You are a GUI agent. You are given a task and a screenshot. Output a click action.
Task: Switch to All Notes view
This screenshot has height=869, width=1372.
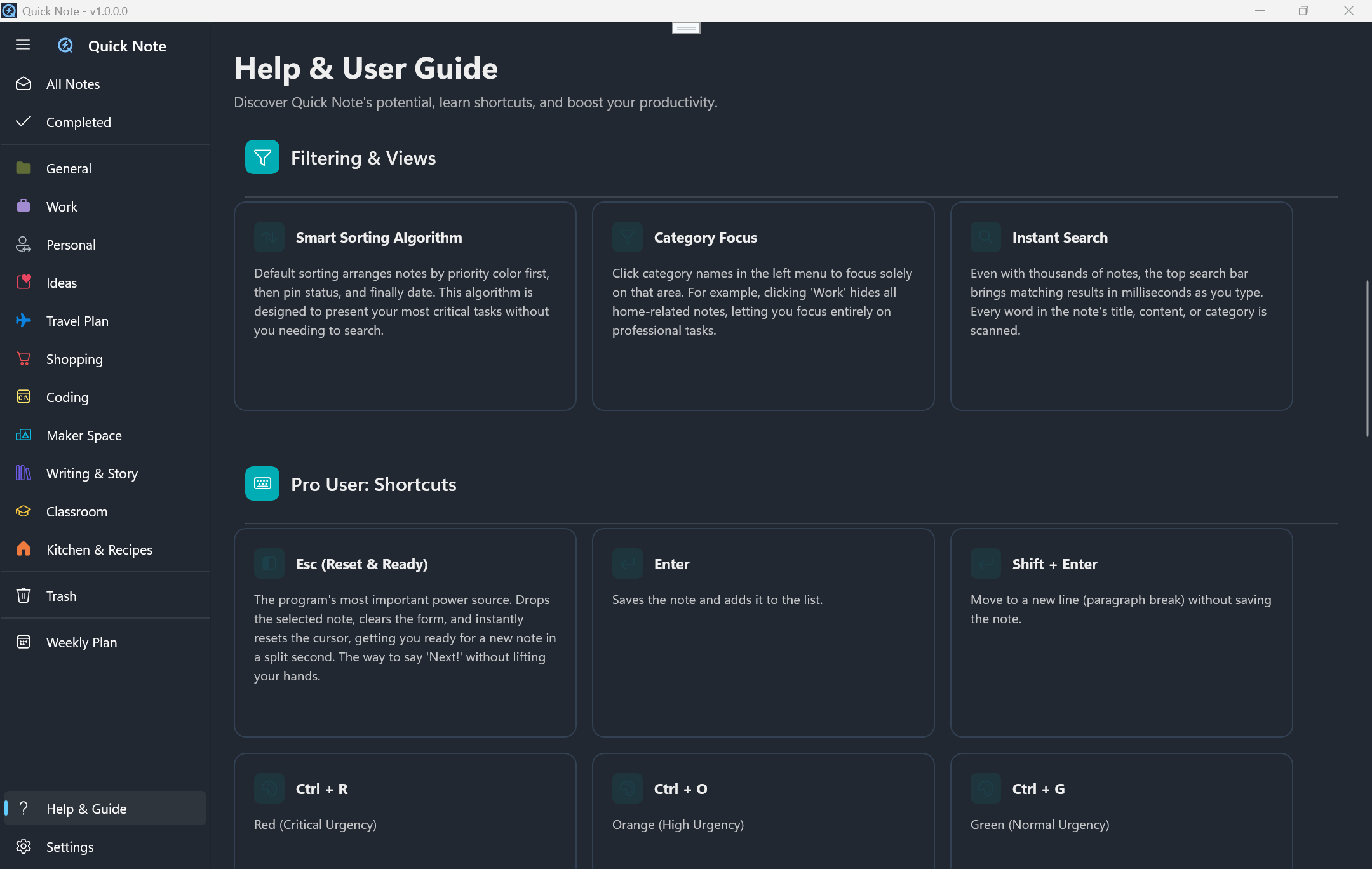(73, 84)
